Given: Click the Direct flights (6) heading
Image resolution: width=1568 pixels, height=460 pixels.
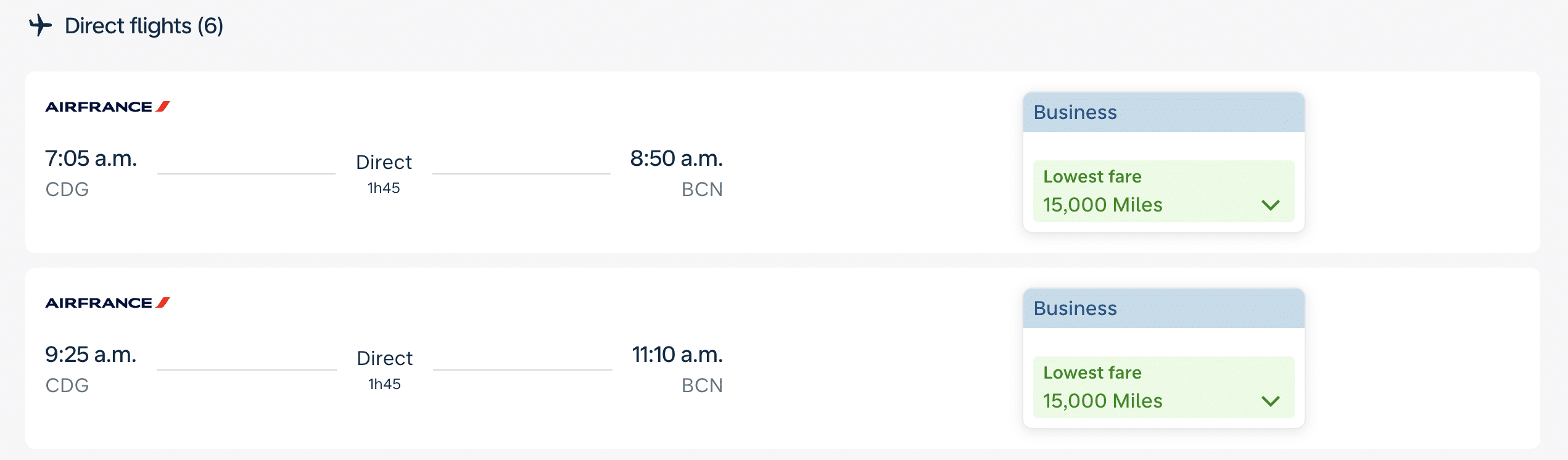Looking at the screenshot, I should [x=144, y=26].
